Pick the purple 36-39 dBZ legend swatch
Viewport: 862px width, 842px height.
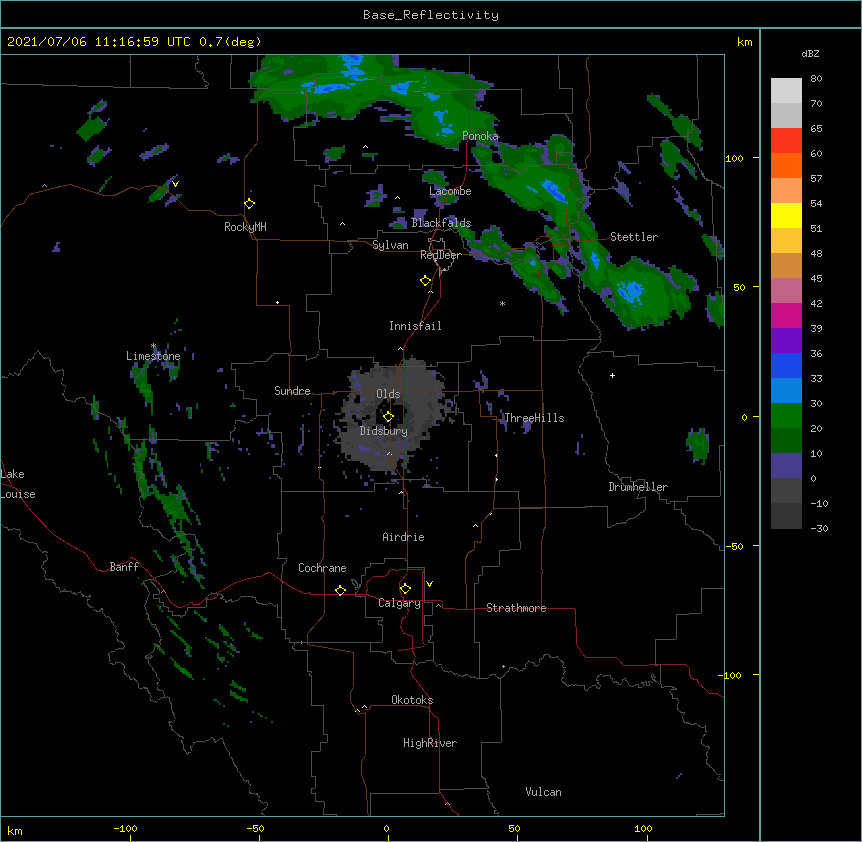pyautogui.click(x=786, y=341)
